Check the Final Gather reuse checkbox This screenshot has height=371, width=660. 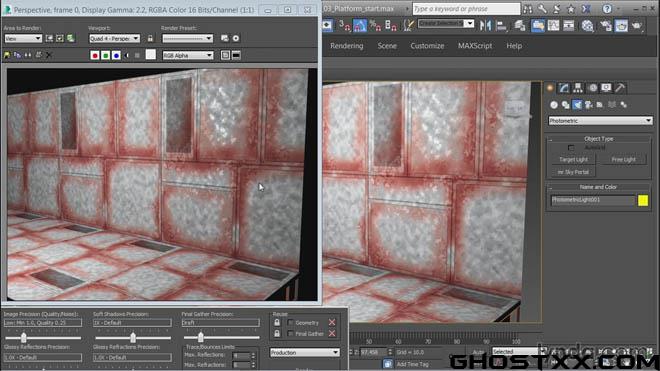tap(290, 334)
